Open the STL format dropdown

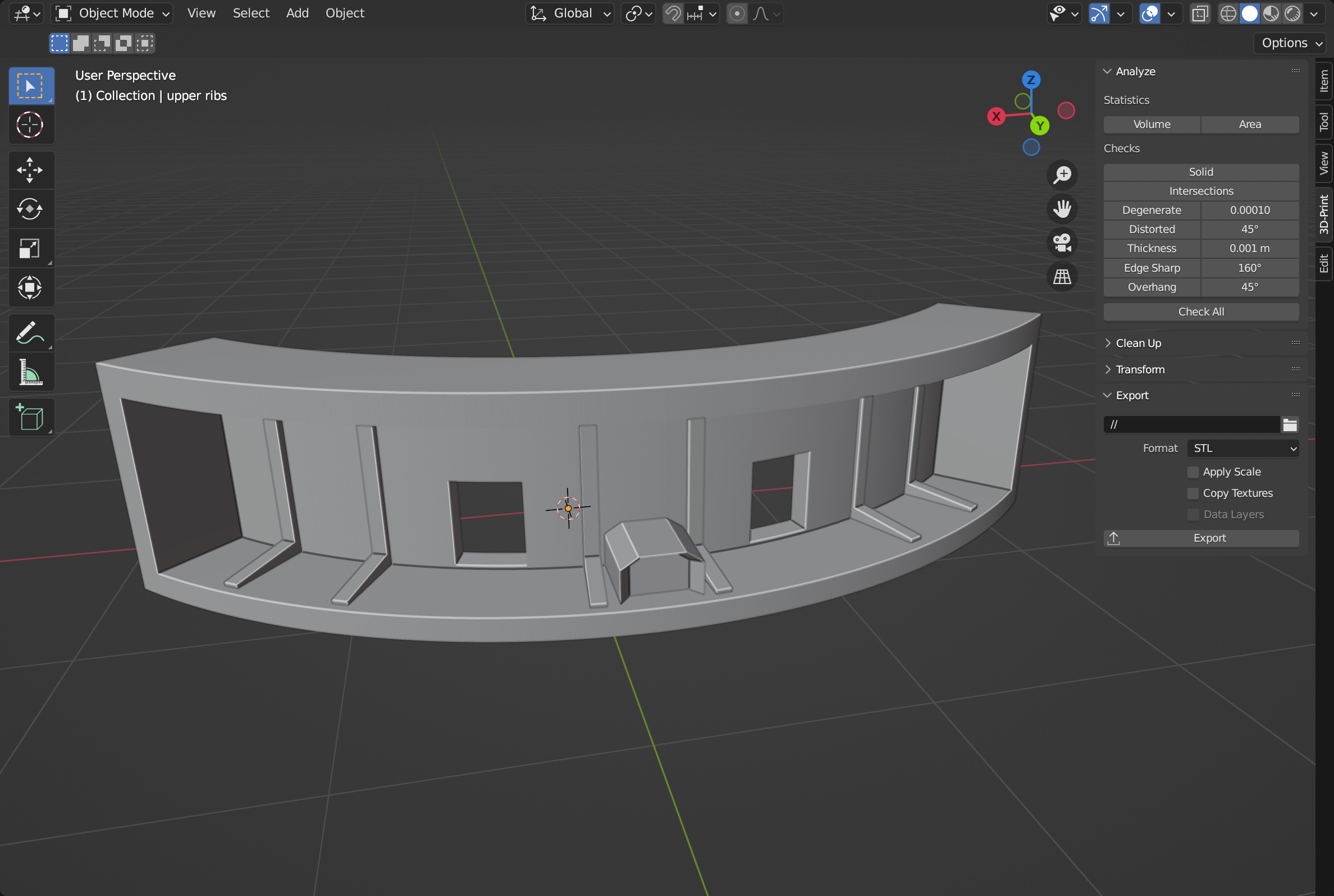[1242, 449]
